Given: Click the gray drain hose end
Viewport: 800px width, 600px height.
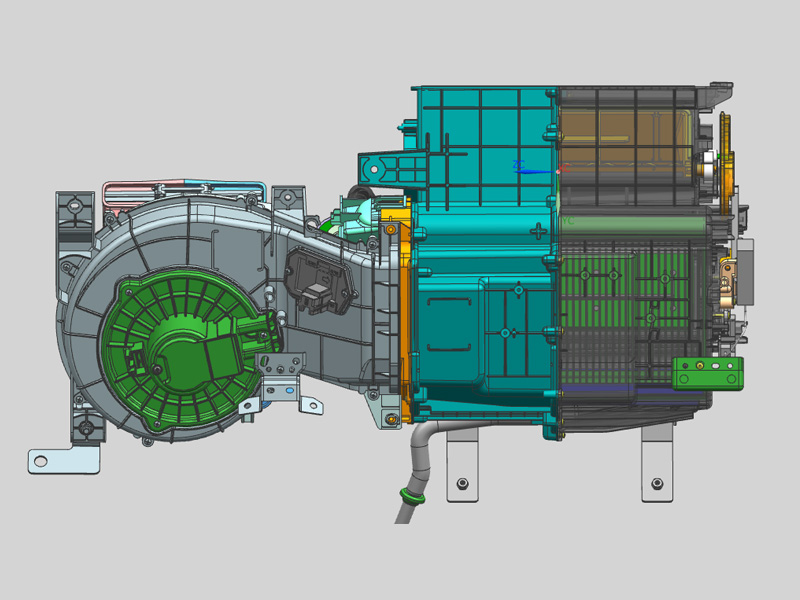Looking at the screenshot, I should [x=403, y=513].
